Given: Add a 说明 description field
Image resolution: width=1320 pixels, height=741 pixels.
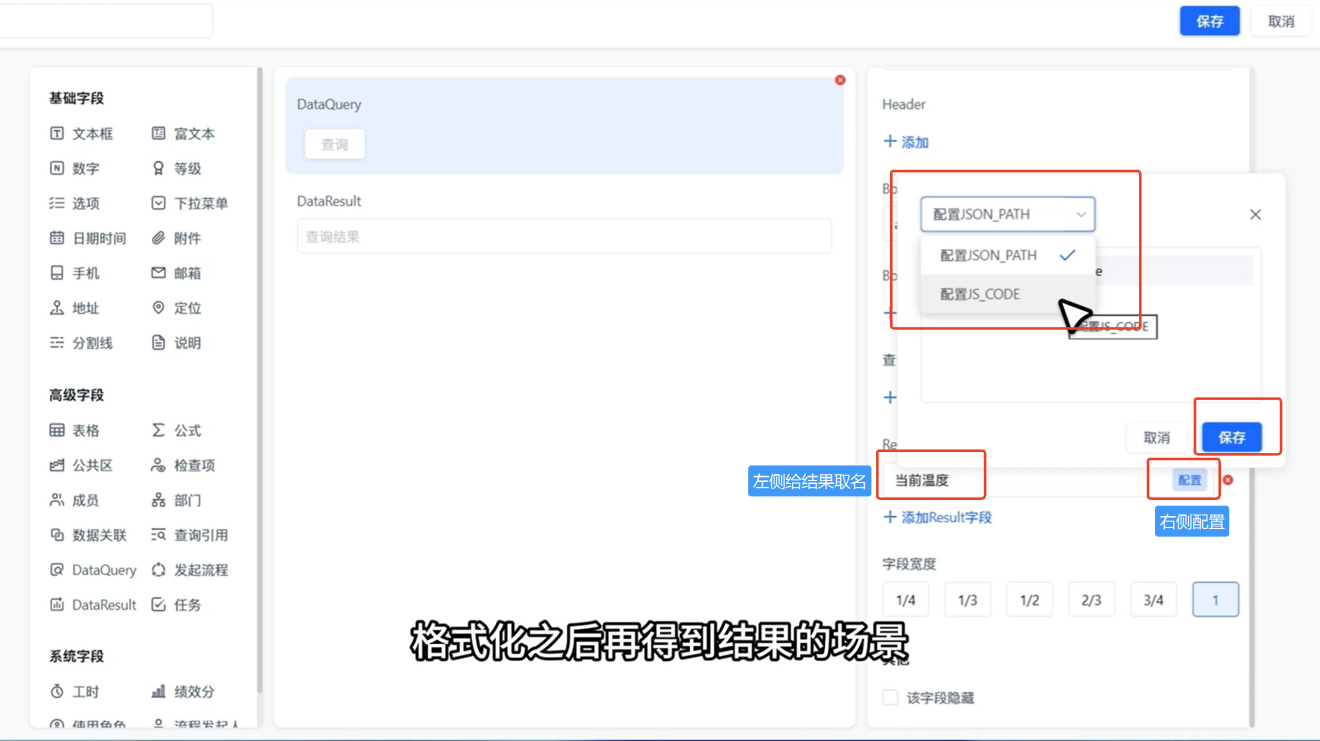Looking at the screenshot, I should [x=176, y=343].
